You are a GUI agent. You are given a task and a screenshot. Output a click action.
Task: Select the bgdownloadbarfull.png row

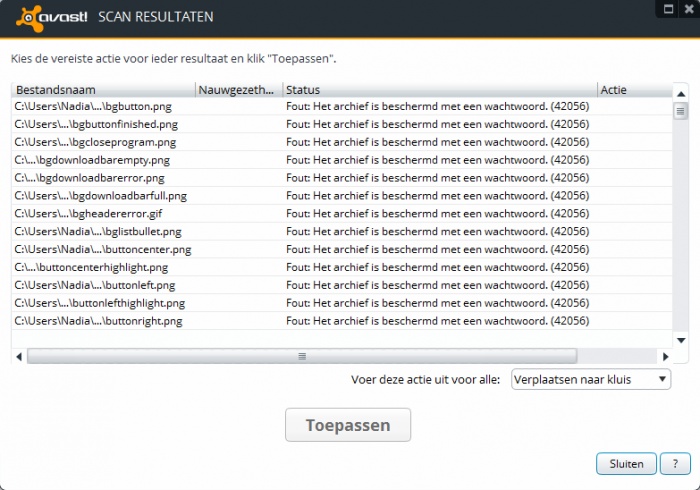342,195
